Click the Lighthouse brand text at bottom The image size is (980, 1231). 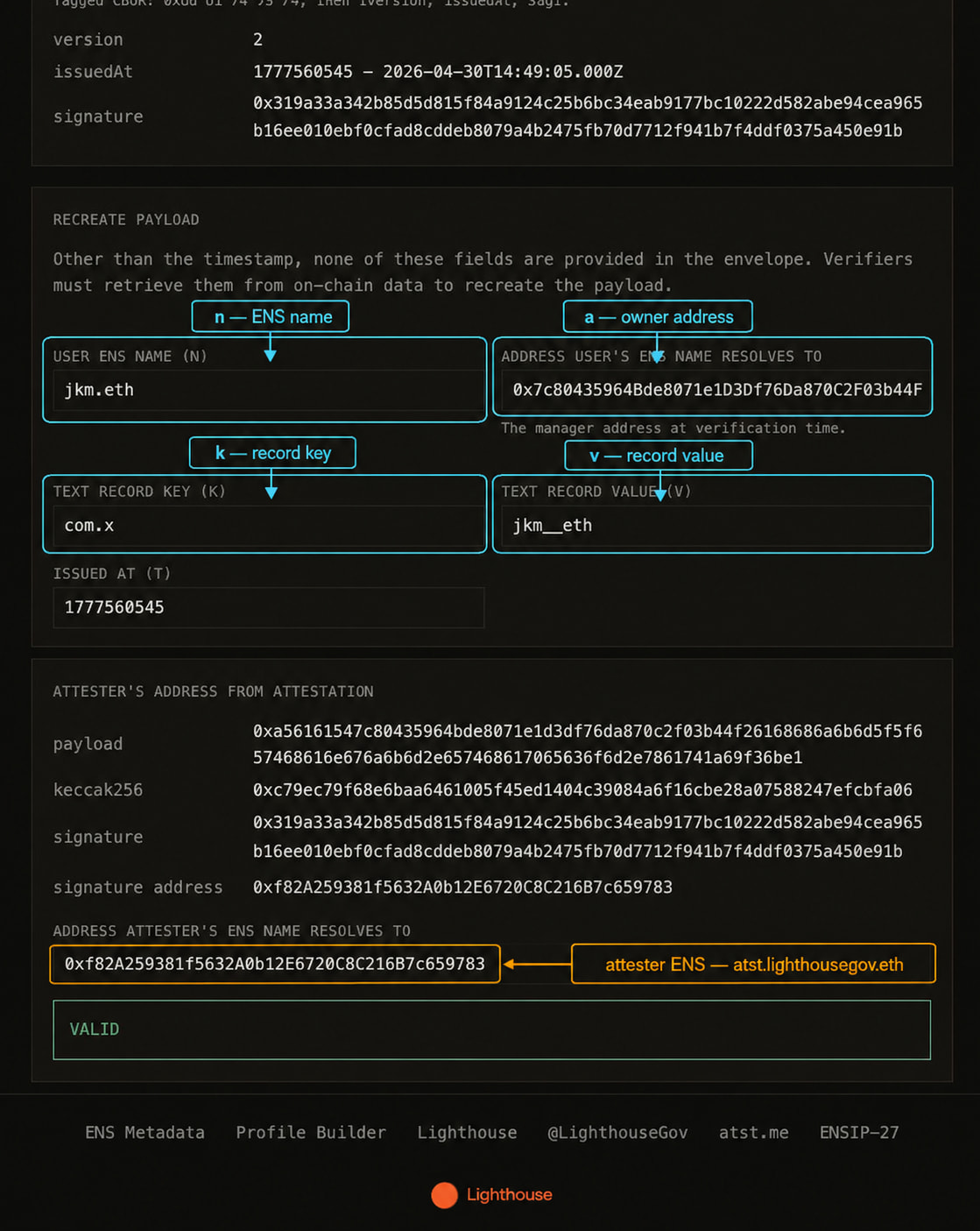[x=509, y=1195]
